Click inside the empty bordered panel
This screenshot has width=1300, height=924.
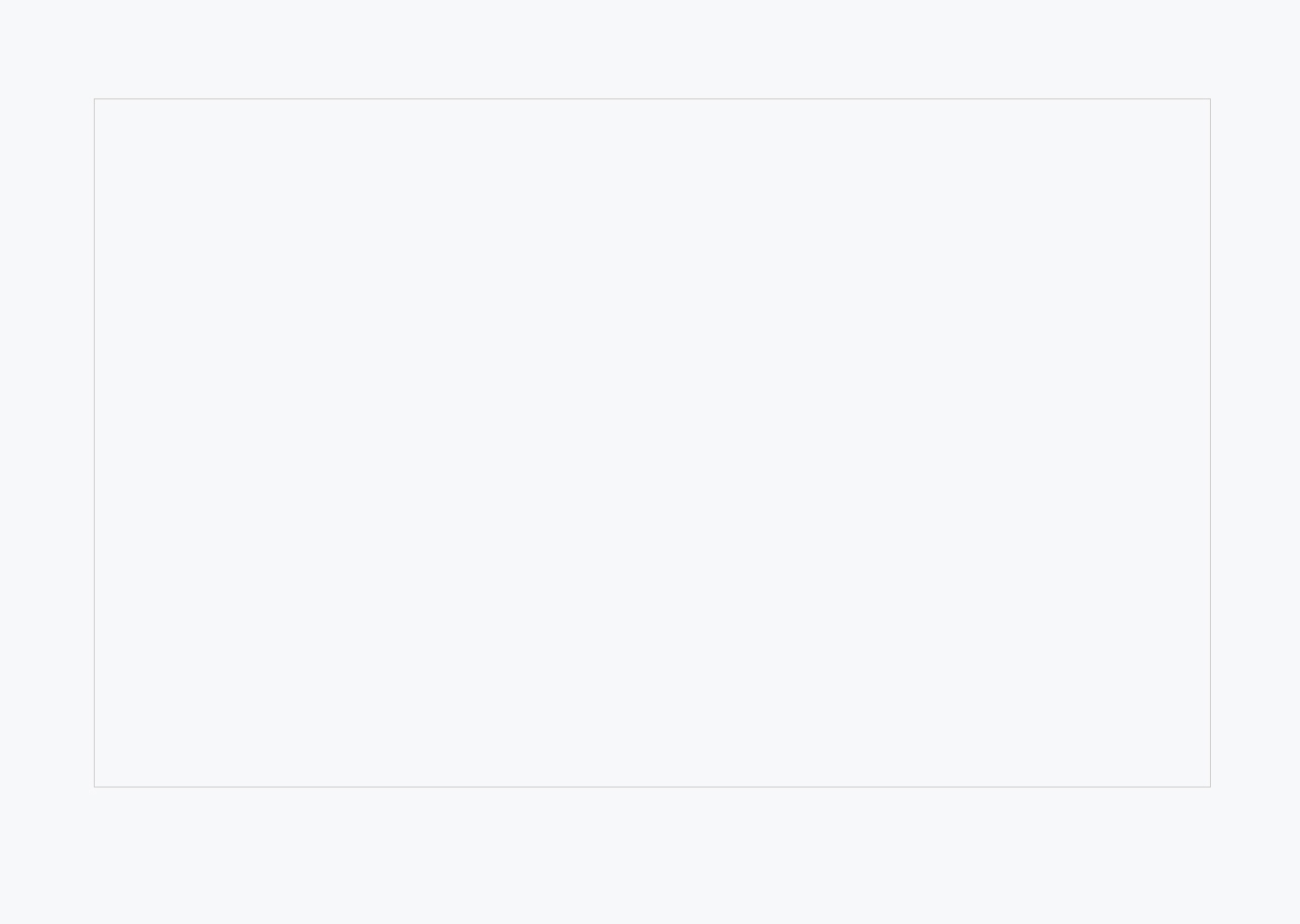(652, 442)
